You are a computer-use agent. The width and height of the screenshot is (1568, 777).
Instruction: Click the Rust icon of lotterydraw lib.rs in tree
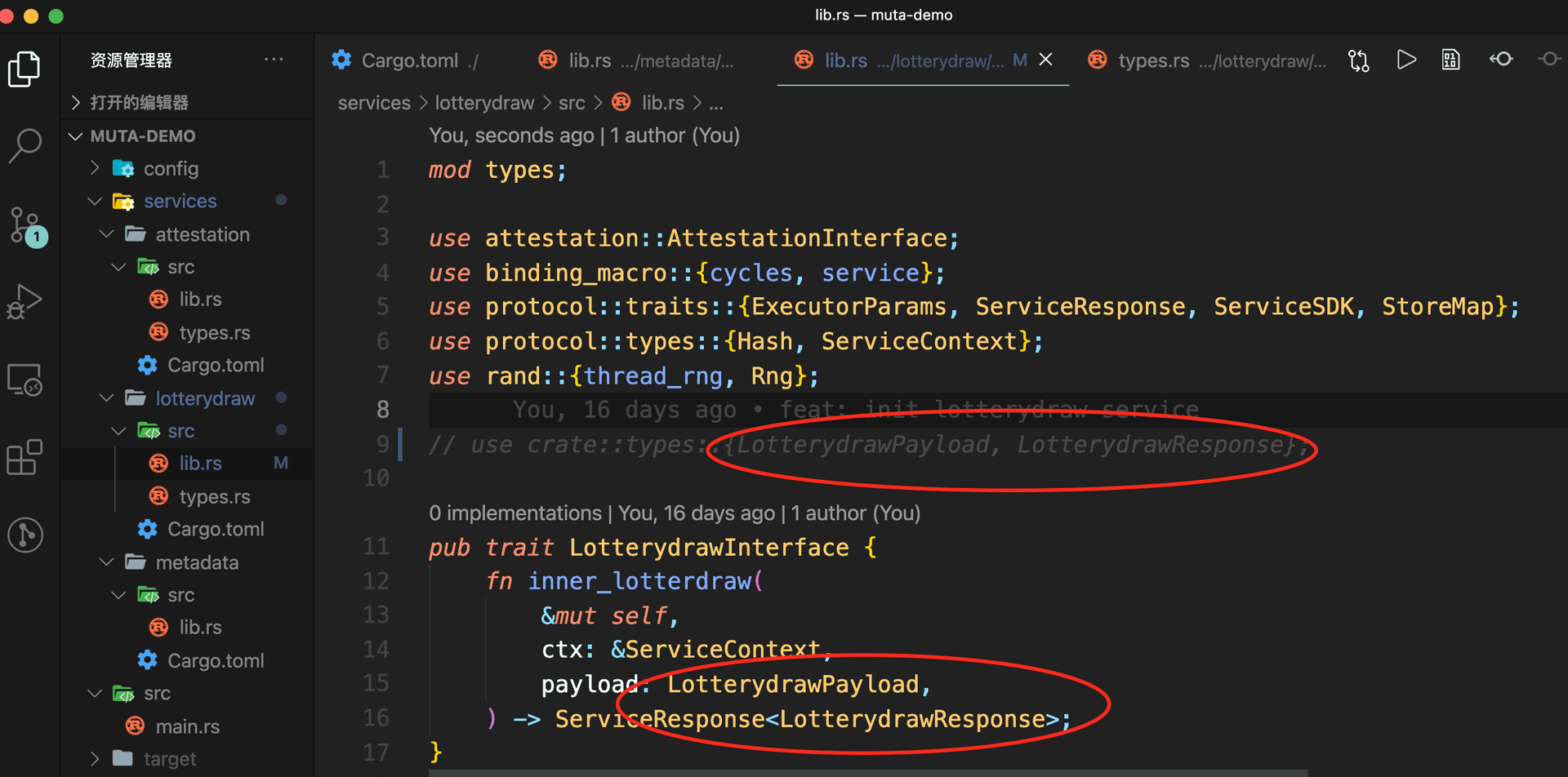coord(158,464)
